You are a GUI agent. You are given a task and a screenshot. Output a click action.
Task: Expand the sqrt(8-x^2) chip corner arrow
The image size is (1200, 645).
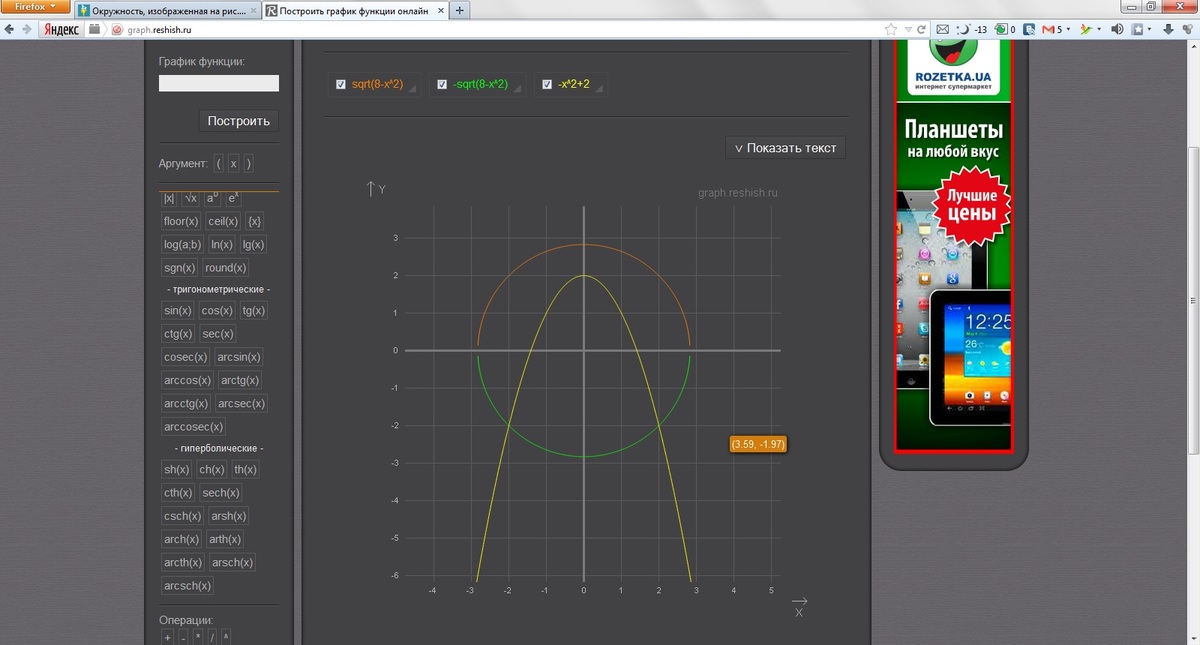(413, 90)
